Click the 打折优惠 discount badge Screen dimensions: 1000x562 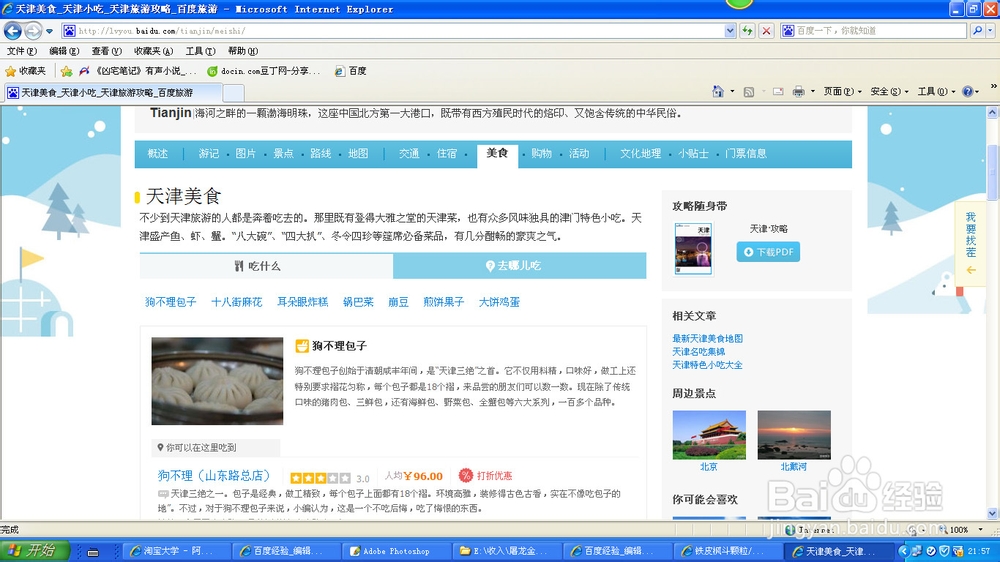tap(485, 476)
